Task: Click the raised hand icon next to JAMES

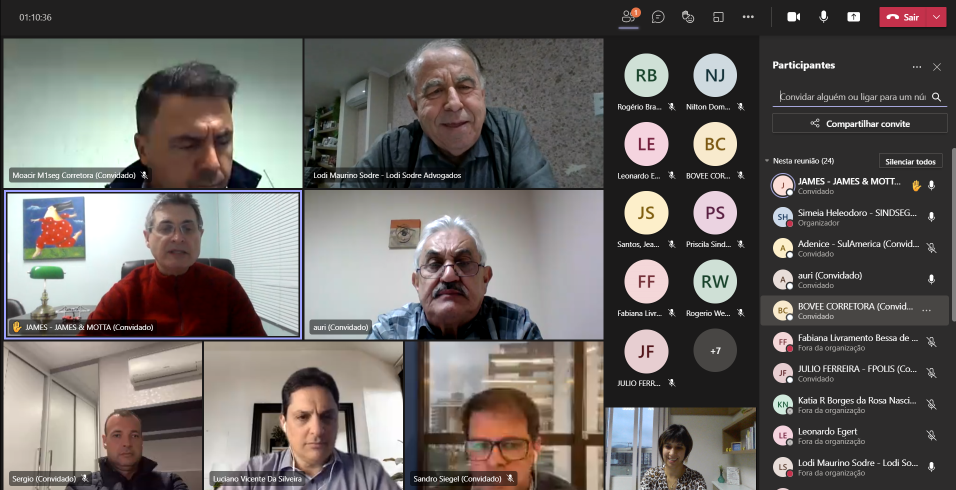Action: tap(915, 185)
